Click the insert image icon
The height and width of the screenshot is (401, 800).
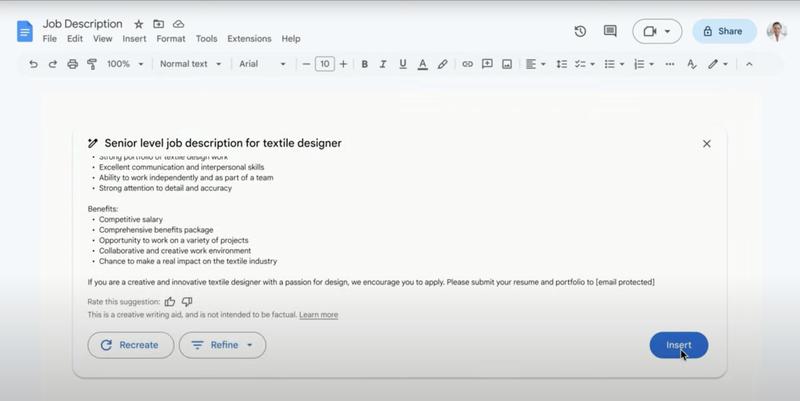click(507, 64)
